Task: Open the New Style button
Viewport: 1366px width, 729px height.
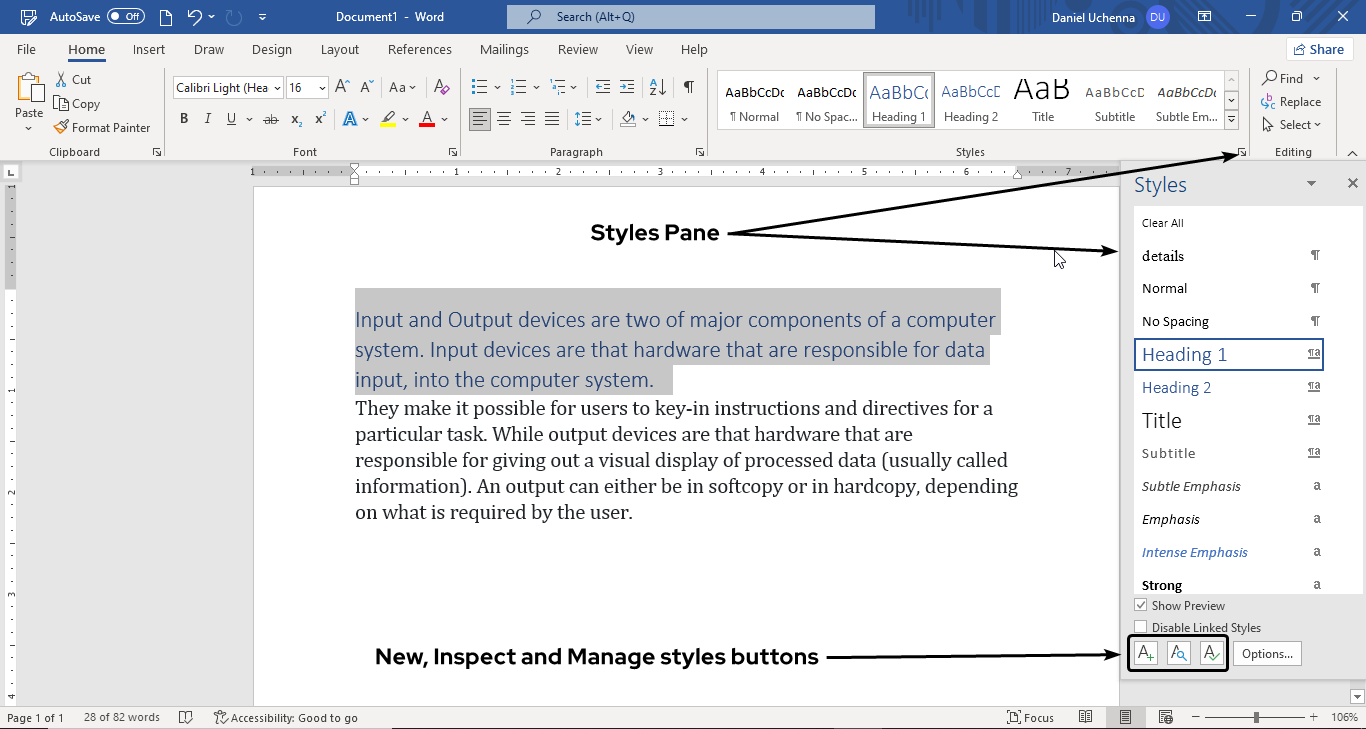Action: (1145, 652)
